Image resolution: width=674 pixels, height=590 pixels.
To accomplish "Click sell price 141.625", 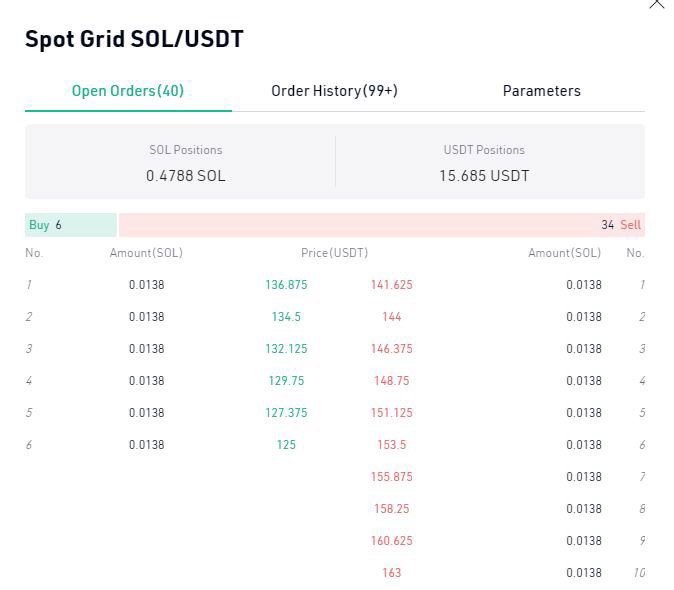I will pos(392,284).
